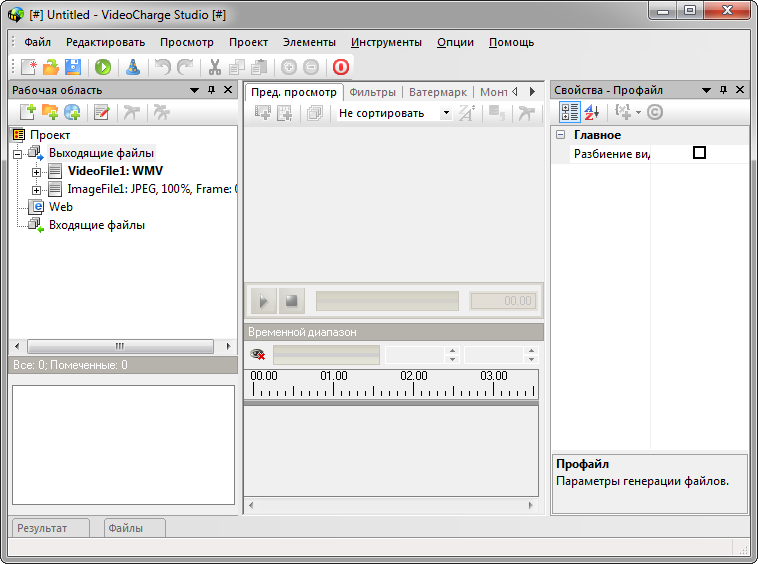Click the red stop circle icon

340,67
